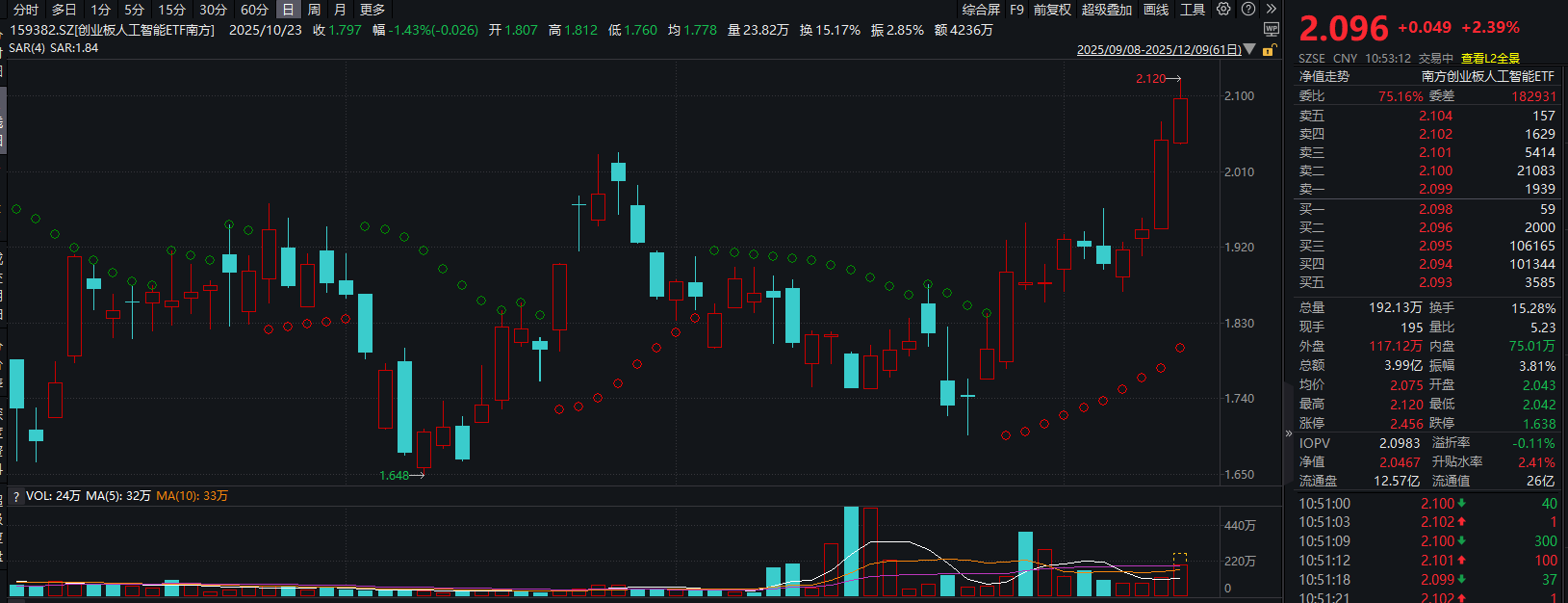Select the 60分 period tab
Image resolution: width=1568 pixels, height=603 pixels.
click(254, 10)
